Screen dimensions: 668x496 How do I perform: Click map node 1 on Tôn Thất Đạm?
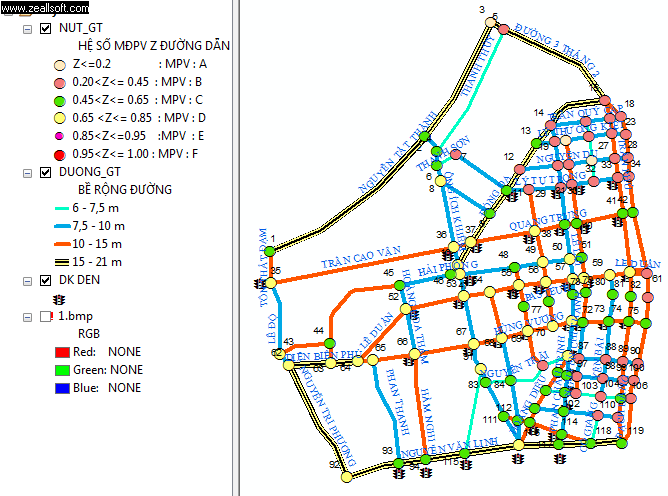tap(270, 251)
